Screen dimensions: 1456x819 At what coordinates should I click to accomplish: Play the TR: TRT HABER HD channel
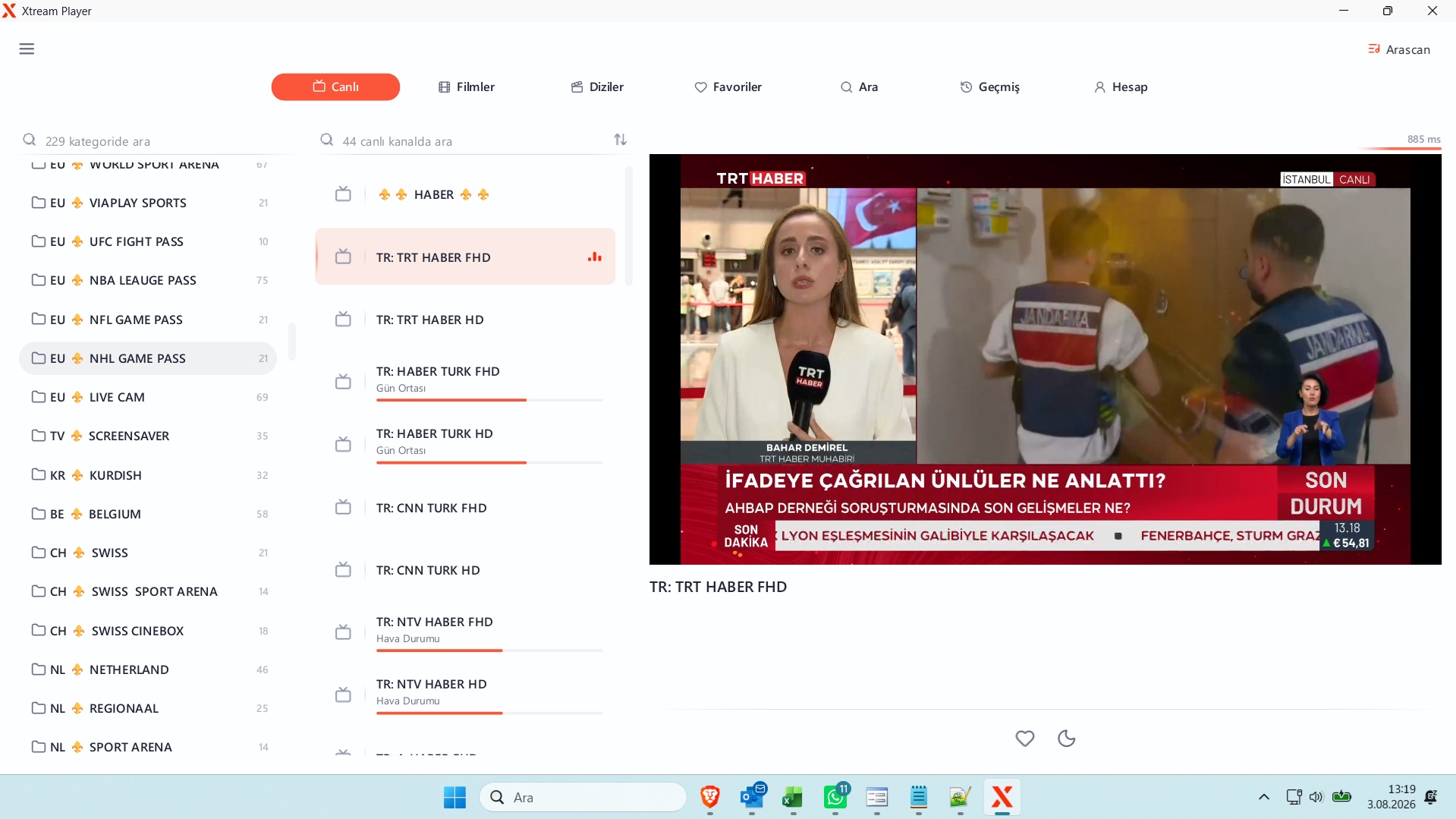tap(465, 320)
